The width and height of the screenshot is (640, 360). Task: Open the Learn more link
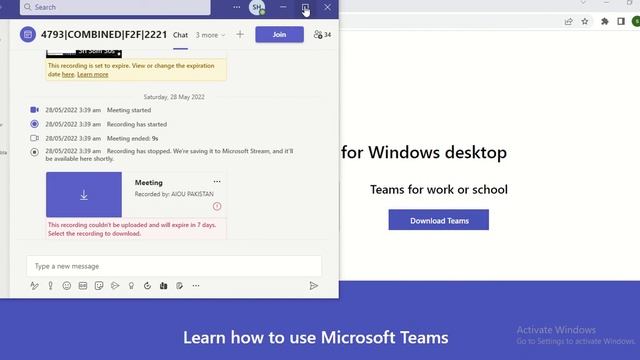coord(93,74)
